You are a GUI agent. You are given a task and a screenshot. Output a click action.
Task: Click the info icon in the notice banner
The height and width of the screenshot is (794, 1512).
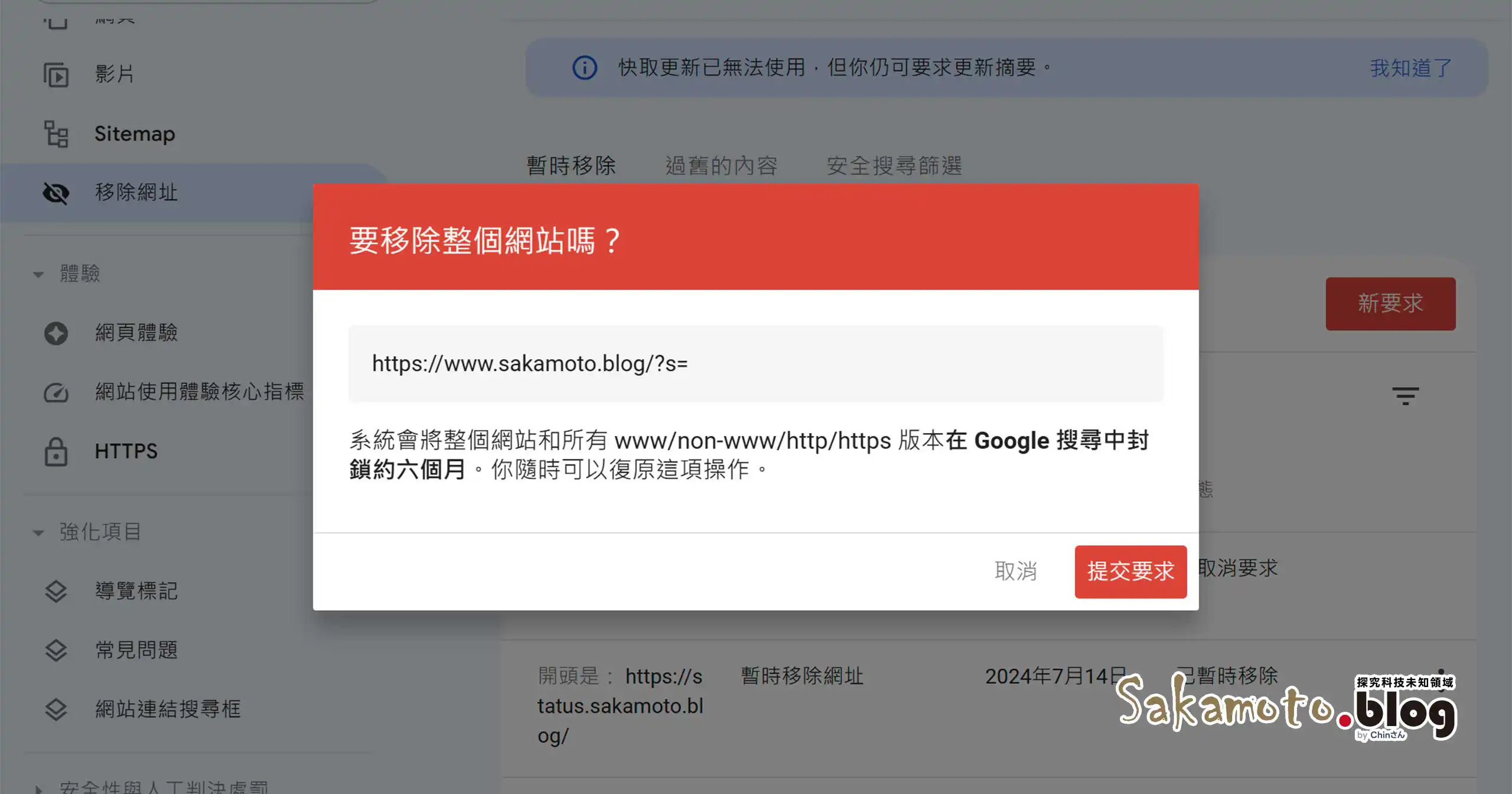point(584,68)
